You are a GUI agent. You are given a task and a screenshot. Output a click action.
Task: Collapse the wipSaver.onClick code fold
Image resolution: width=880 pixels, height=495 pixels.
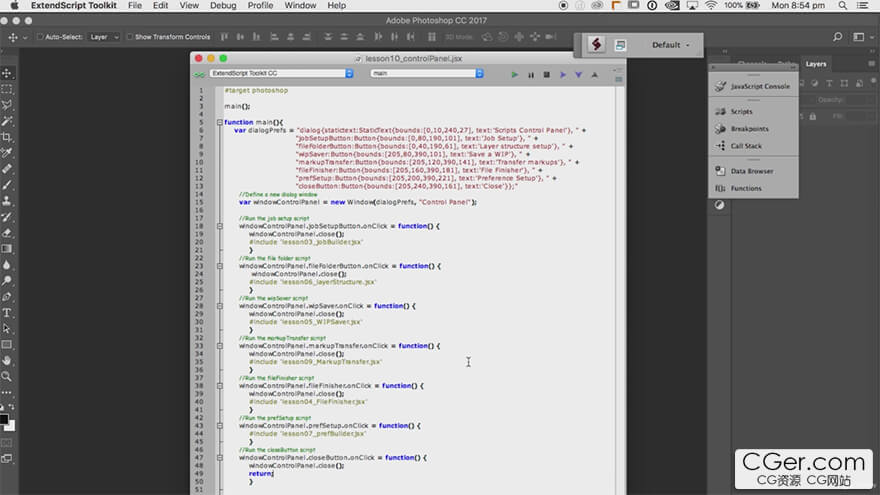(219, 306)
